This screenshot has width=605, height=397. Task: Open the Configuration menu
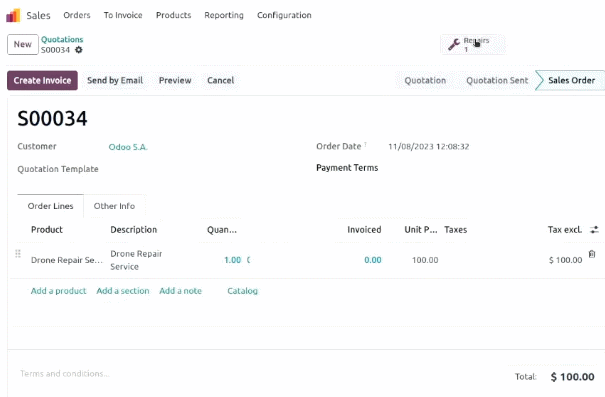(x=284, y=15)
